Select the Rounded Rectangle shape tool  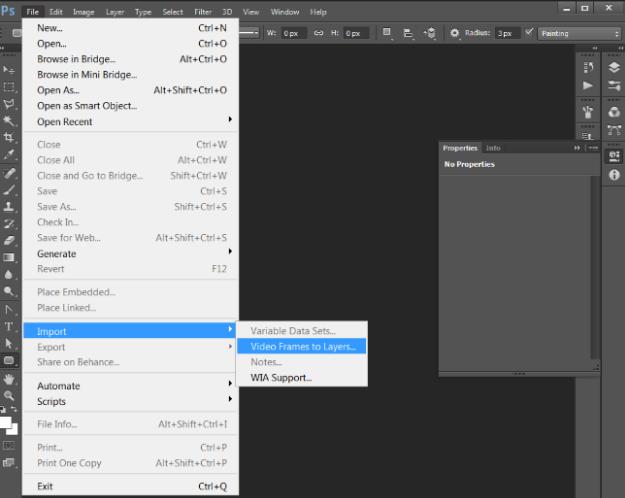coord(8,360)
